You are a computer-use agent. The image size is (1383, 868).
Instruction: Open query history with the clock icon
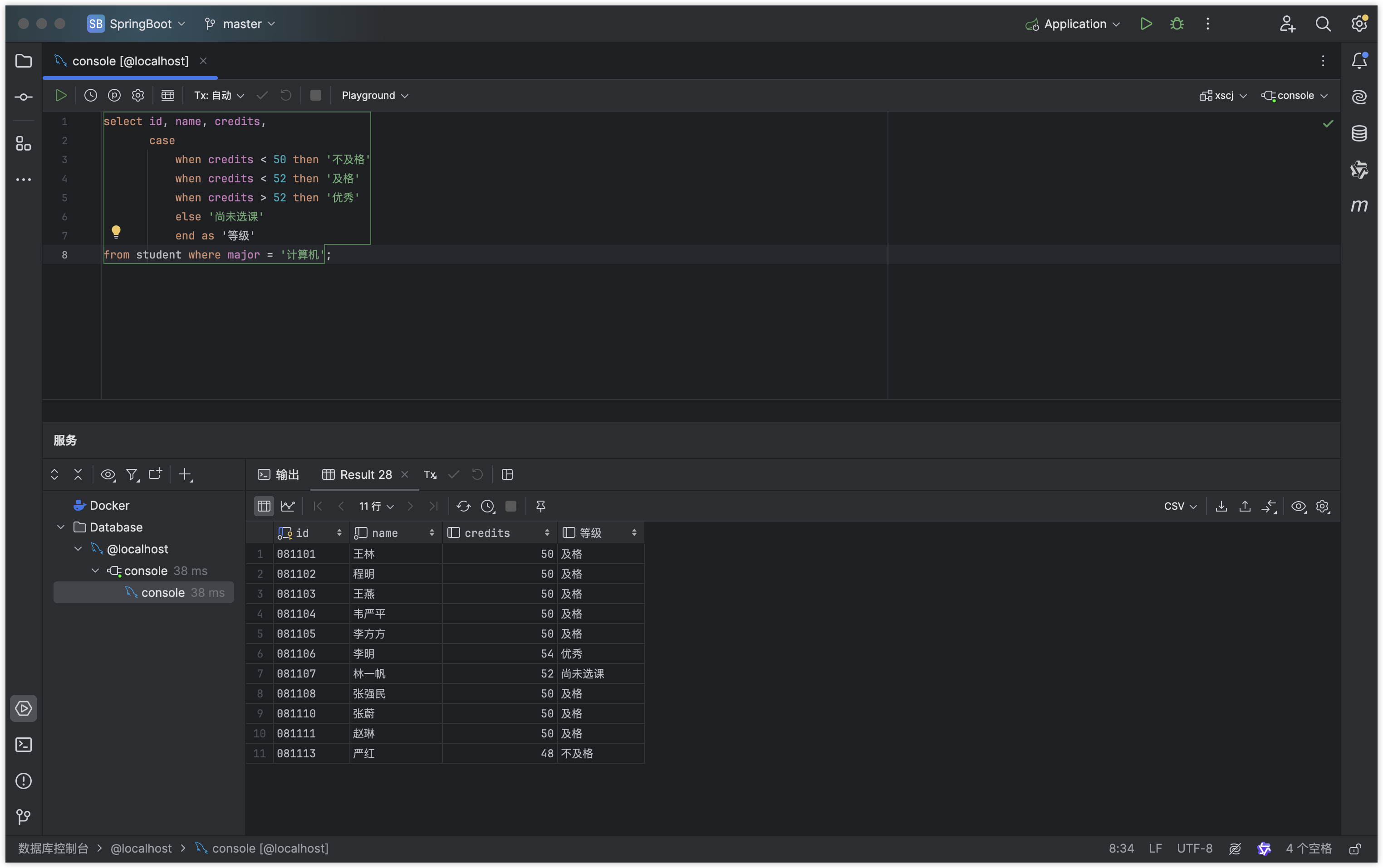point(91,95)
